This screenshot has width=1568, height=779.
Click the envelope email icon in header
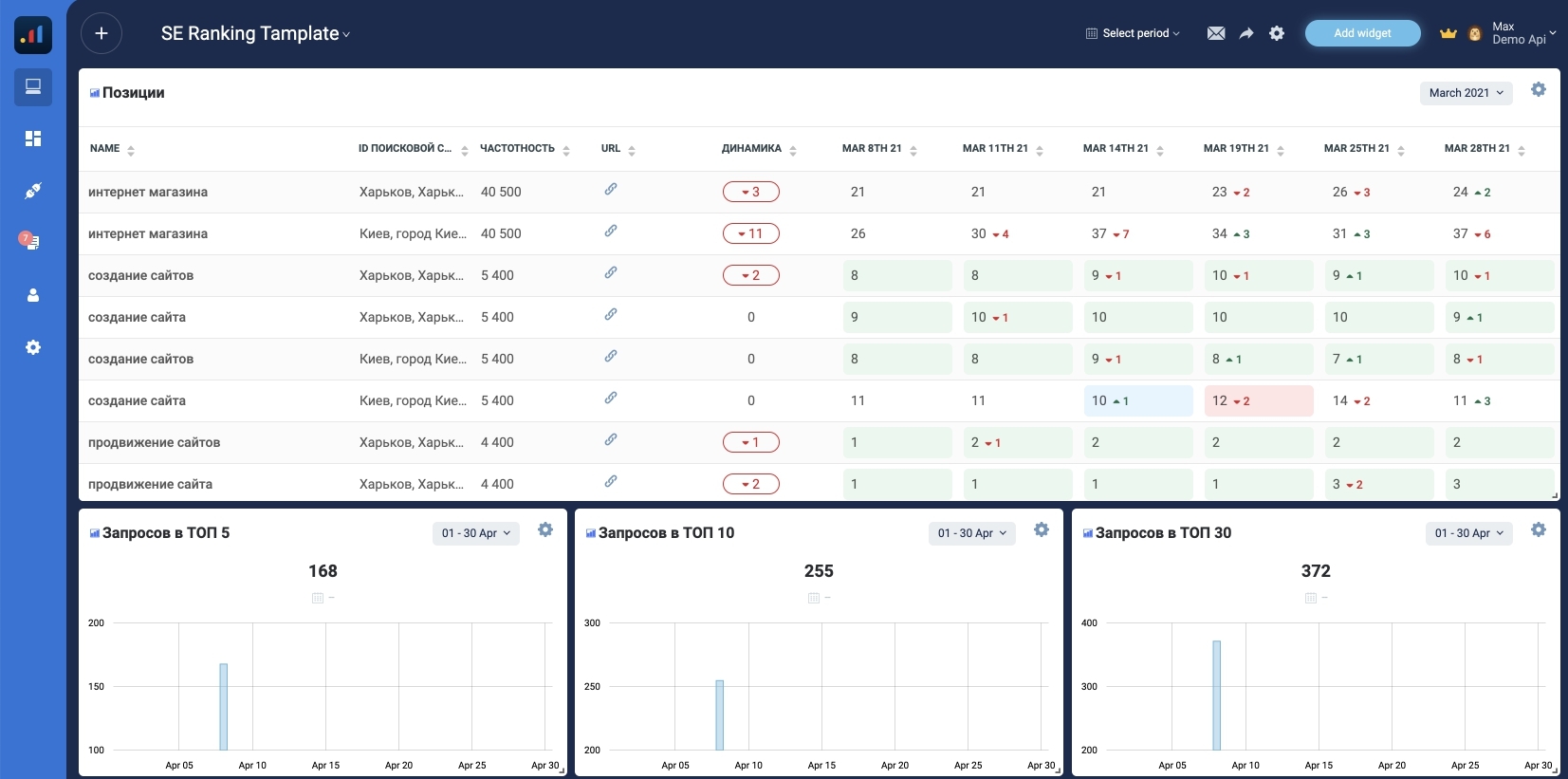coord(1215,33)
